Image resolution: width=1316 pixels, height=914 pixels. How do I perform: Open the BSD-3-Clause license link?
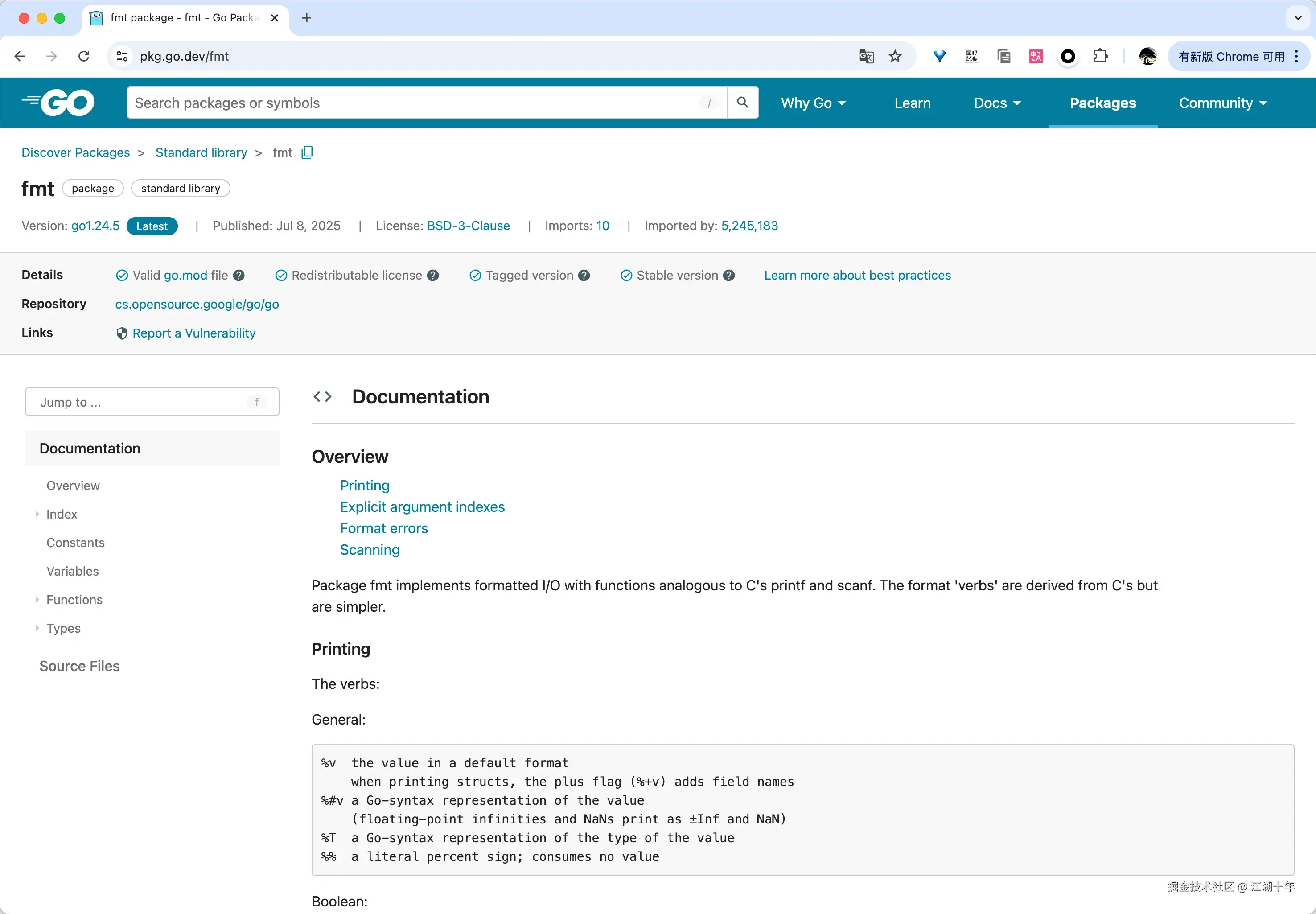point(468,226)
